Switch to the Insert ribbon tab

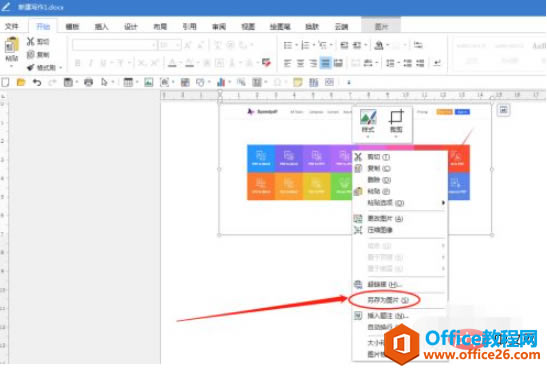tap(102, 27)
